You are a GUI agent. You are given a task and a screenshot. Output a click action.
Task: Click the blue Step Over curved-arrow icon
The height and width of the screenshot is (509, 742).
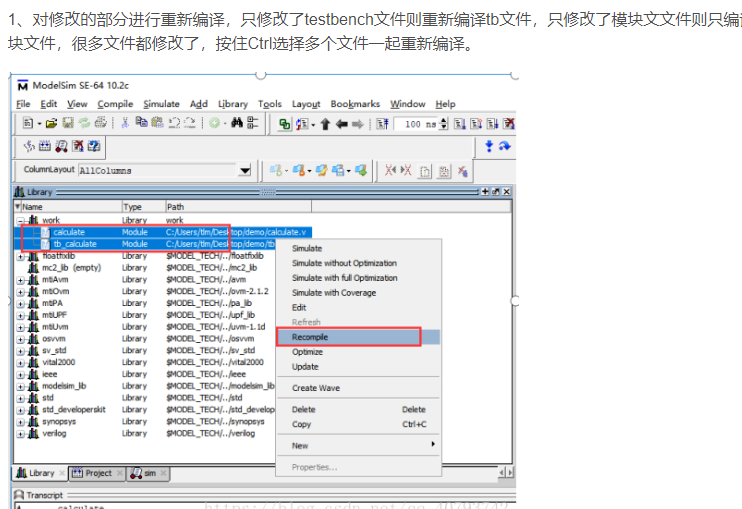[504, 146]
